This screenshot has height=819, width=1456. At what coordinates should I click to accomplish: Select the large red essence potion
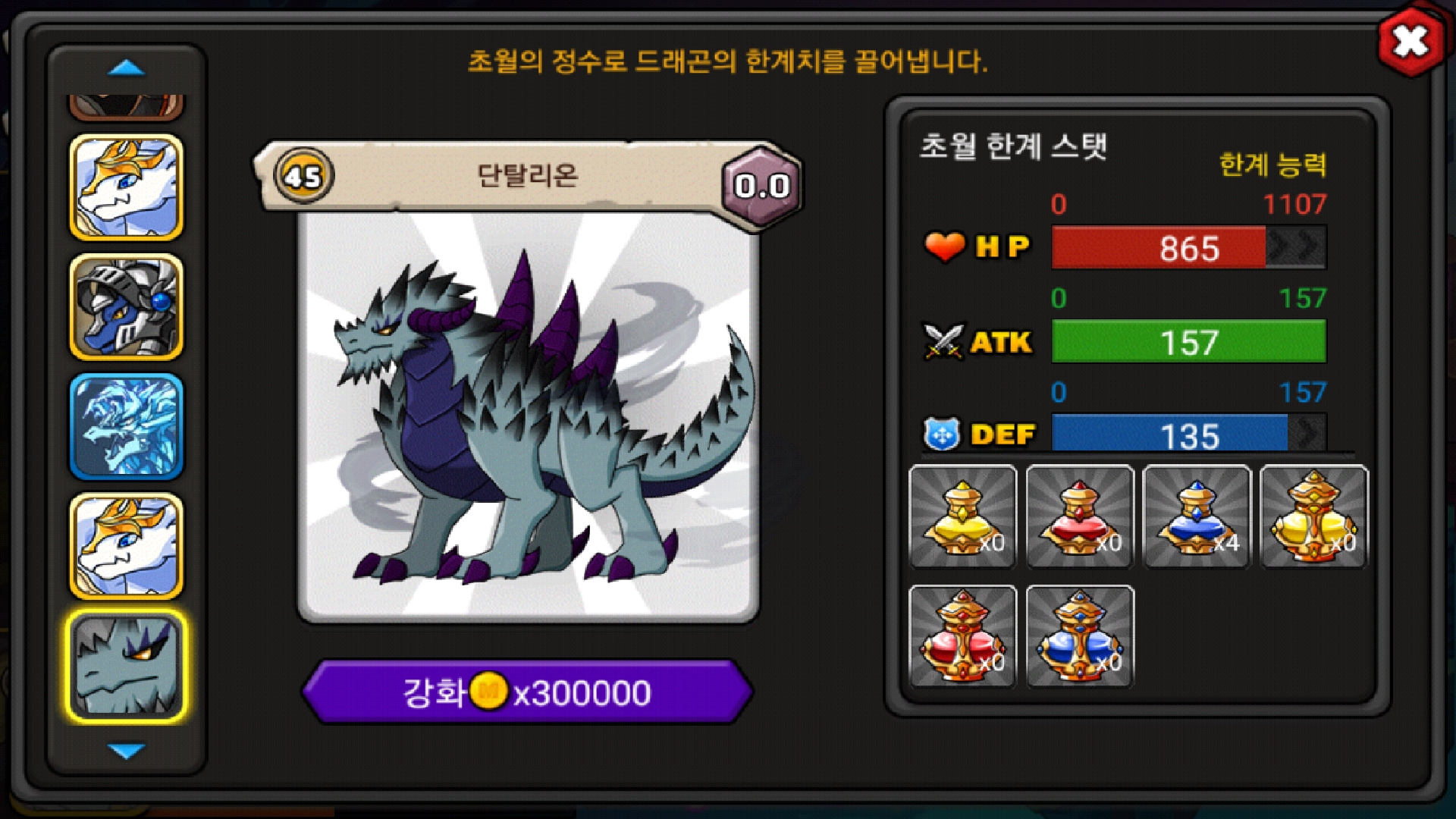click(x=963, y=635)
